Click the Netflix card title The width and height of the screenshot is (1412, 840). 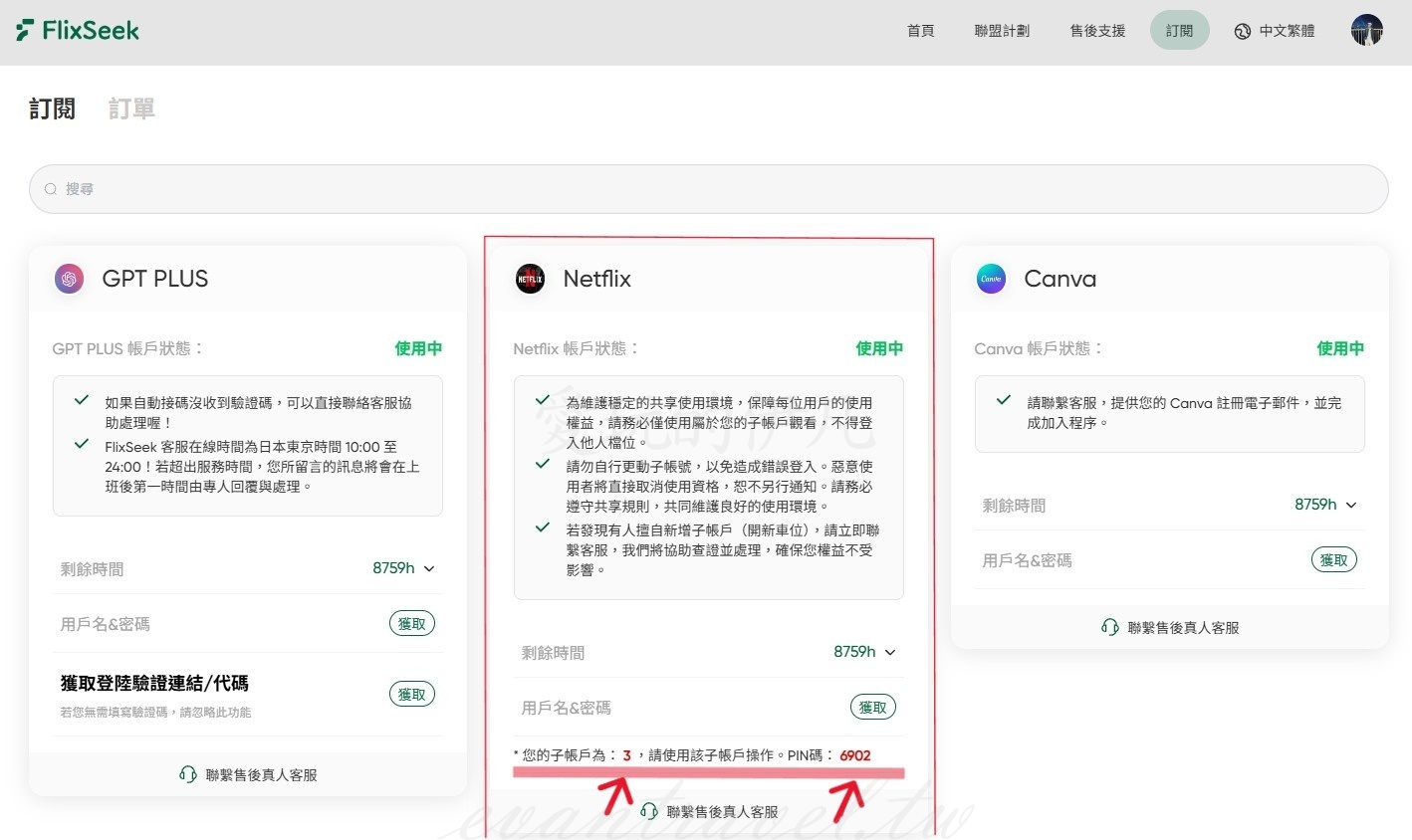[x=596, y=279]
